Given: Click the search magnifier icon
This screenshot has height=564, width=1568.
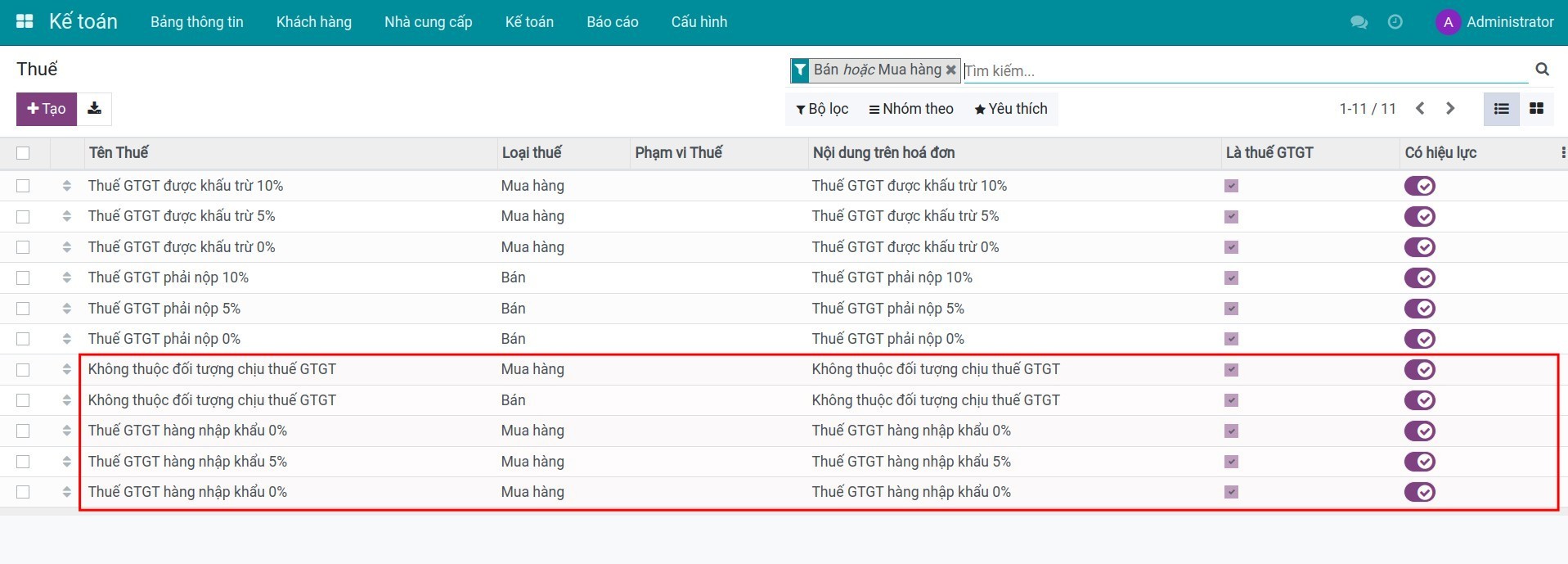Looking at the screenshot, I should [x=1542, y=70].
